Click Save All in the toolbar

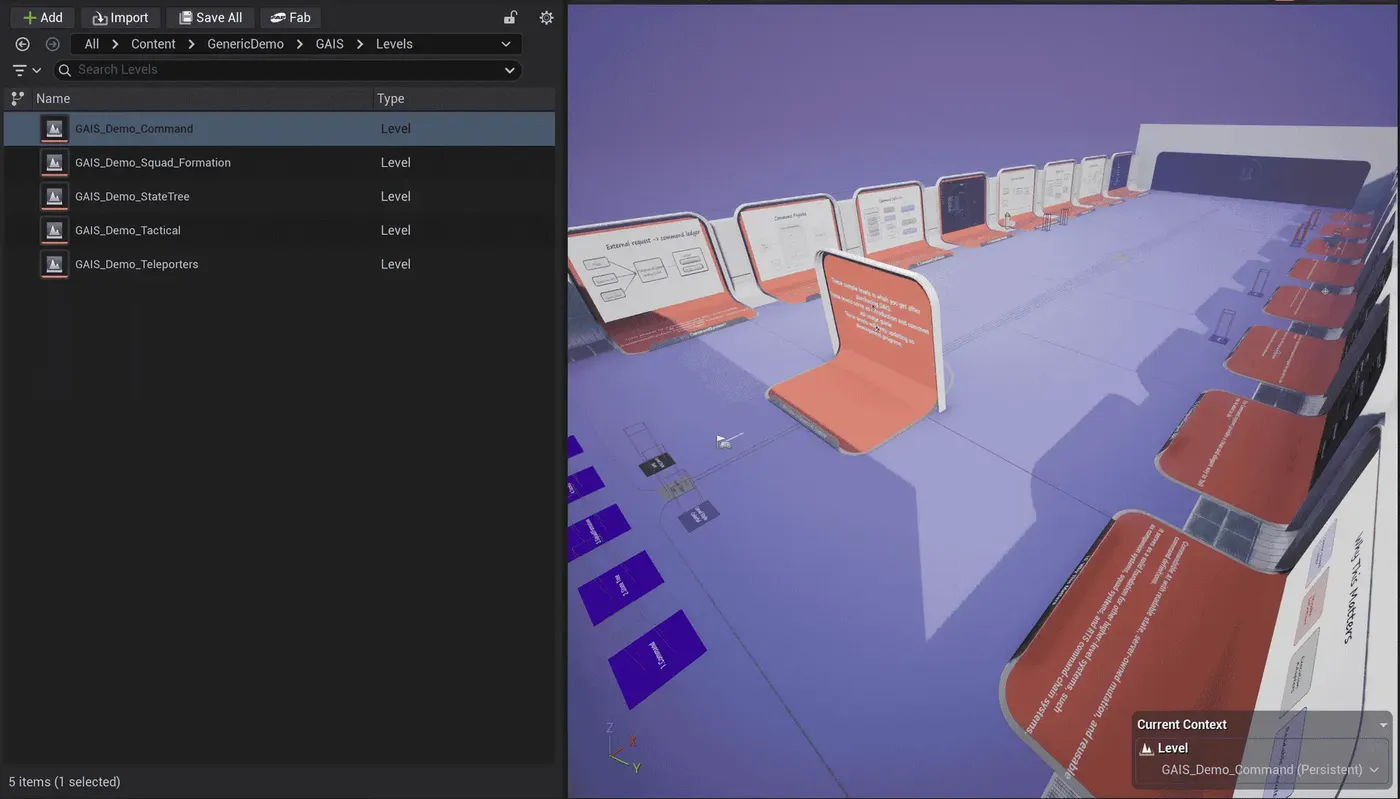pos(210,18)
